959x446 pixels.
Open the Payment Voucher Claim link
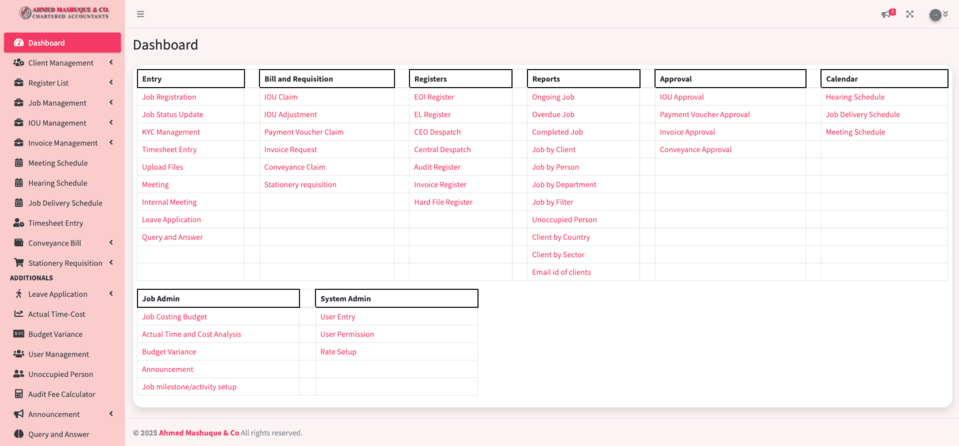[304, 132]
